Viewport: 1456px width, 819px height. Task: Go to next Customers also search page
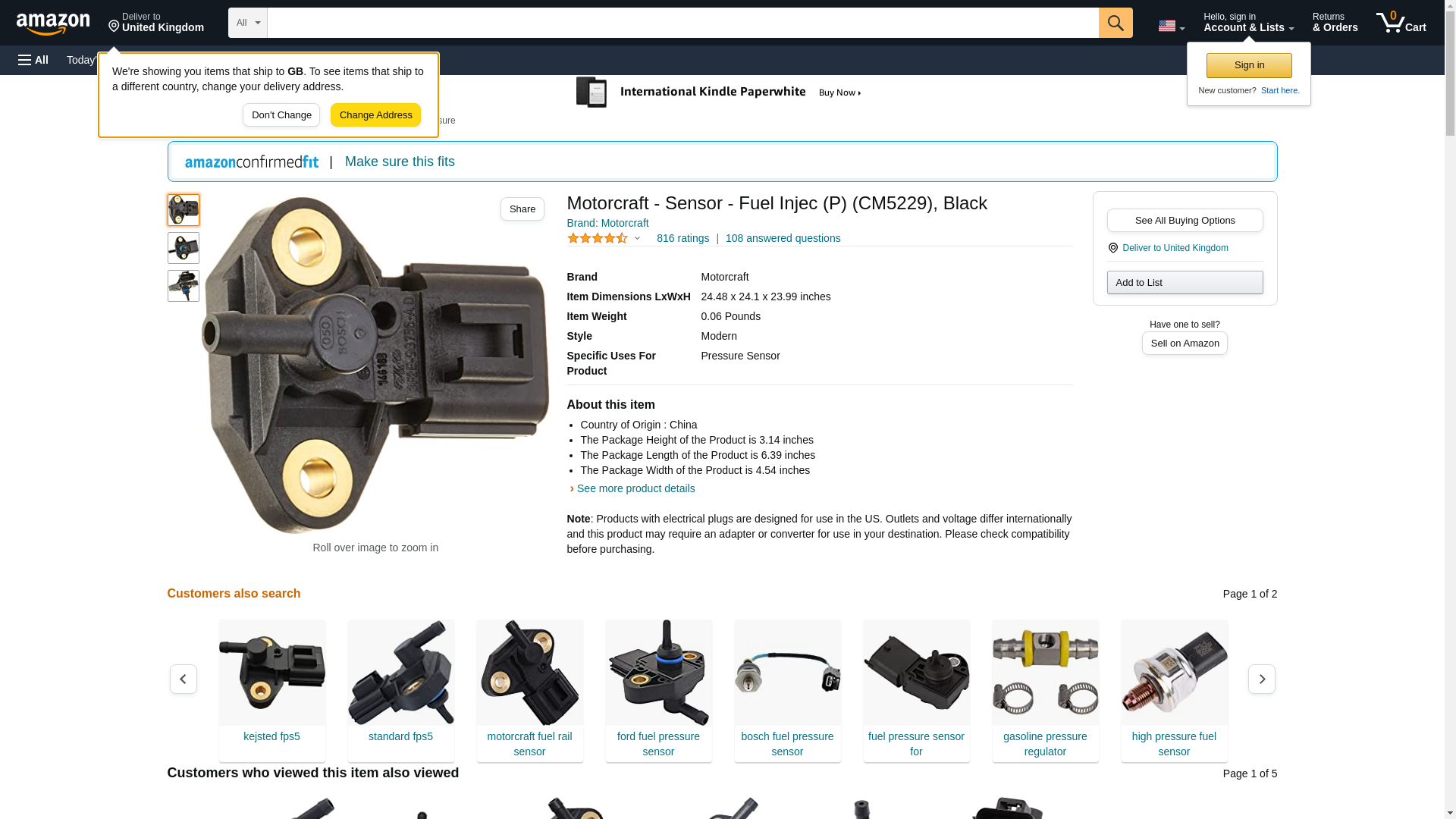tap(1262, 679)
